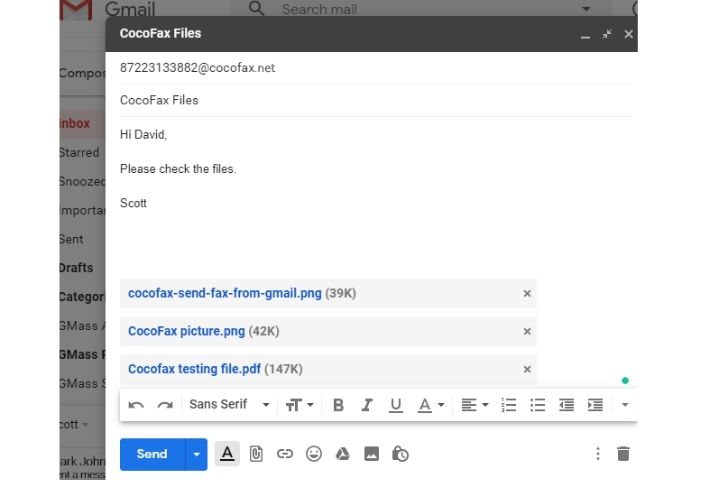Open the Drafts folder in sidebar
The image size is (720, 480).
[77, 268]
